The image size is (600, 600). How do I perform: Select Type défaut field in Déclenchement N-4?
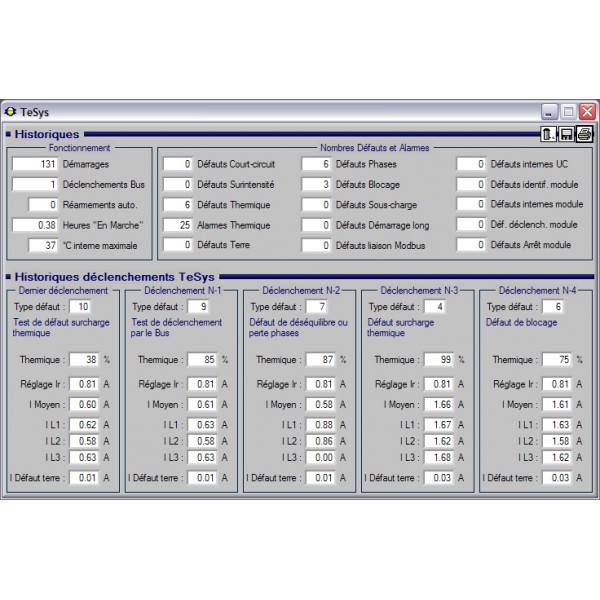click(553, 307)
